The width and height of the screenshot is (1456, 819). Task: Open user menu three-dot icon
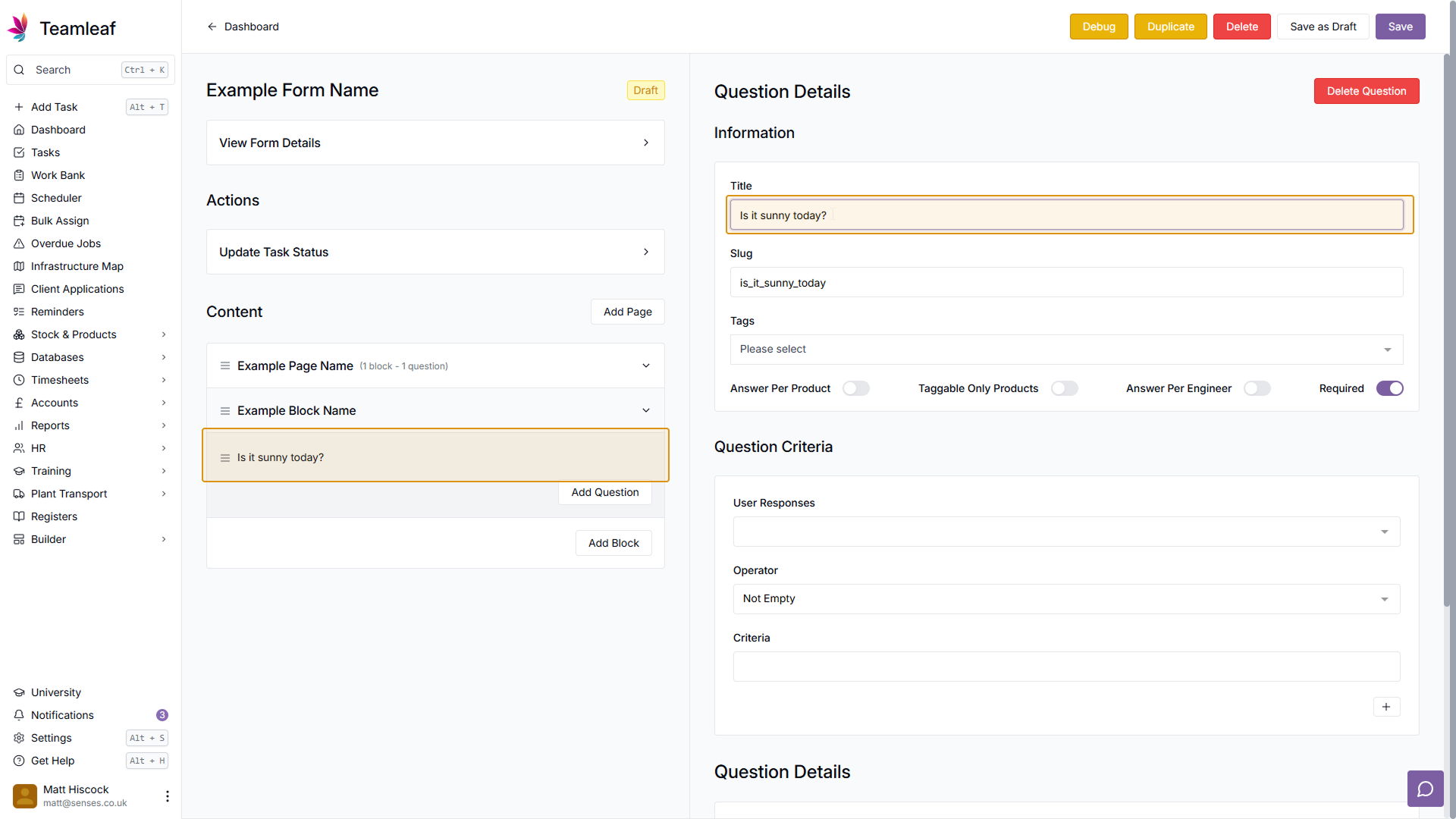click(167, 795)
